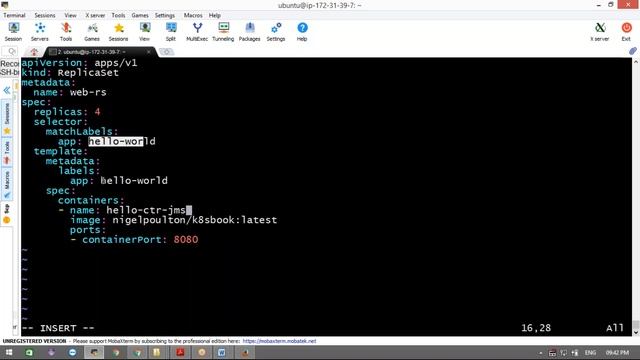Click the Games toolbar icon
The height and width of the screenshot is (360, 640).
[92, 32]
